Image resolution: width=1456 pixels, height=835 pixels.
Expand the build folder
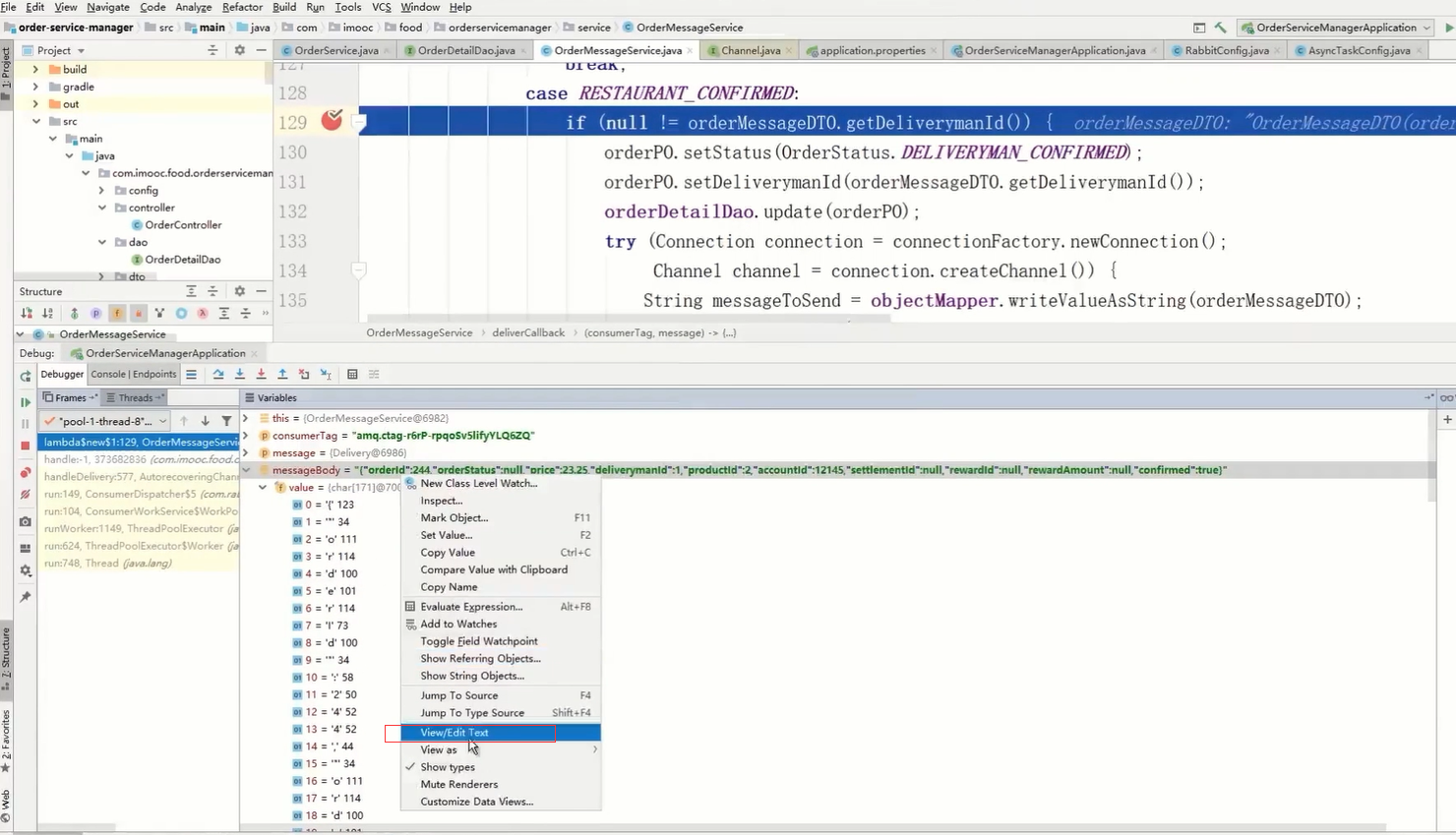[35, 70]
